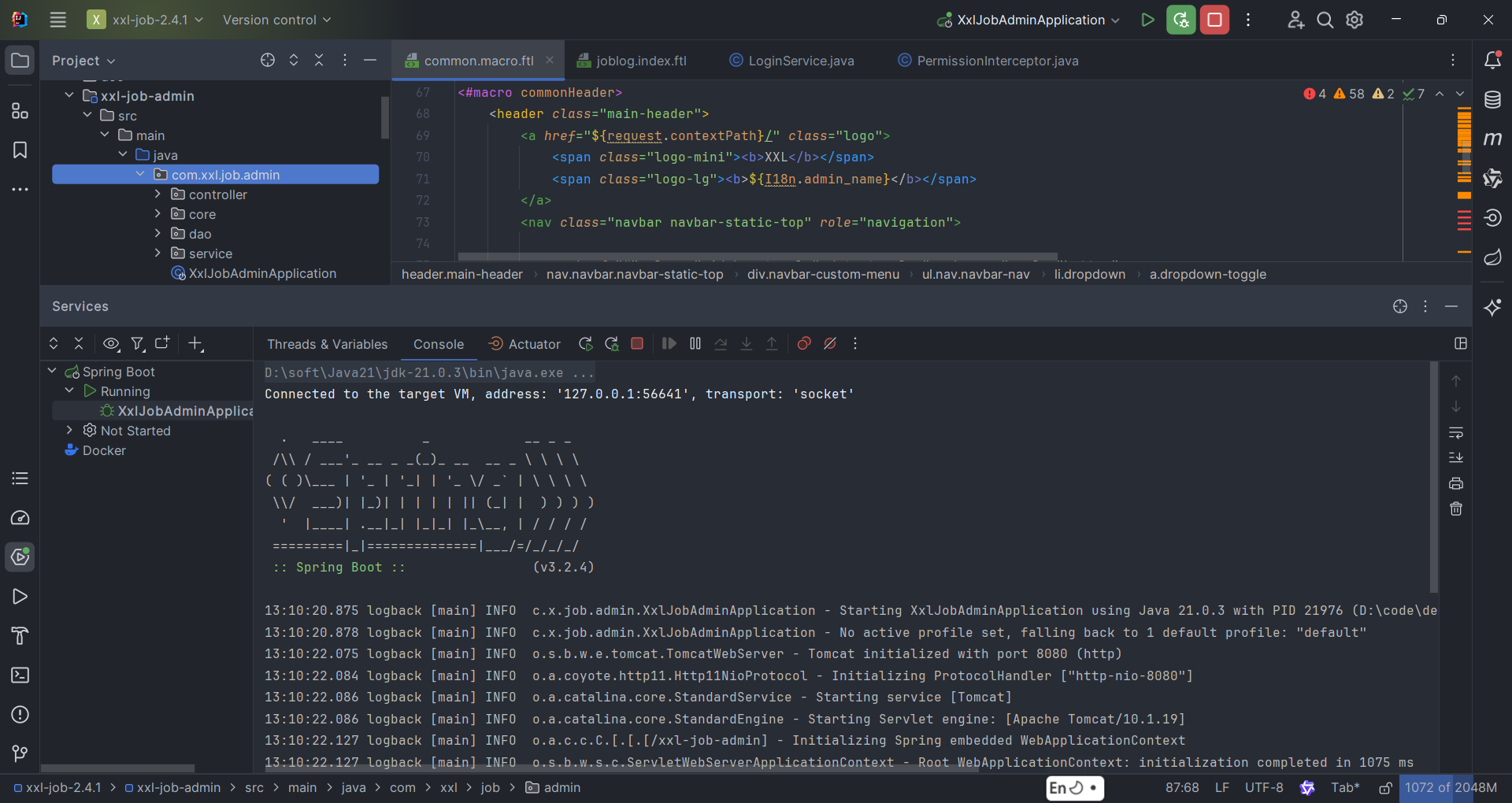Toggle mute breakpoints button
1512x803 pixels.
[x=830, y=344]
